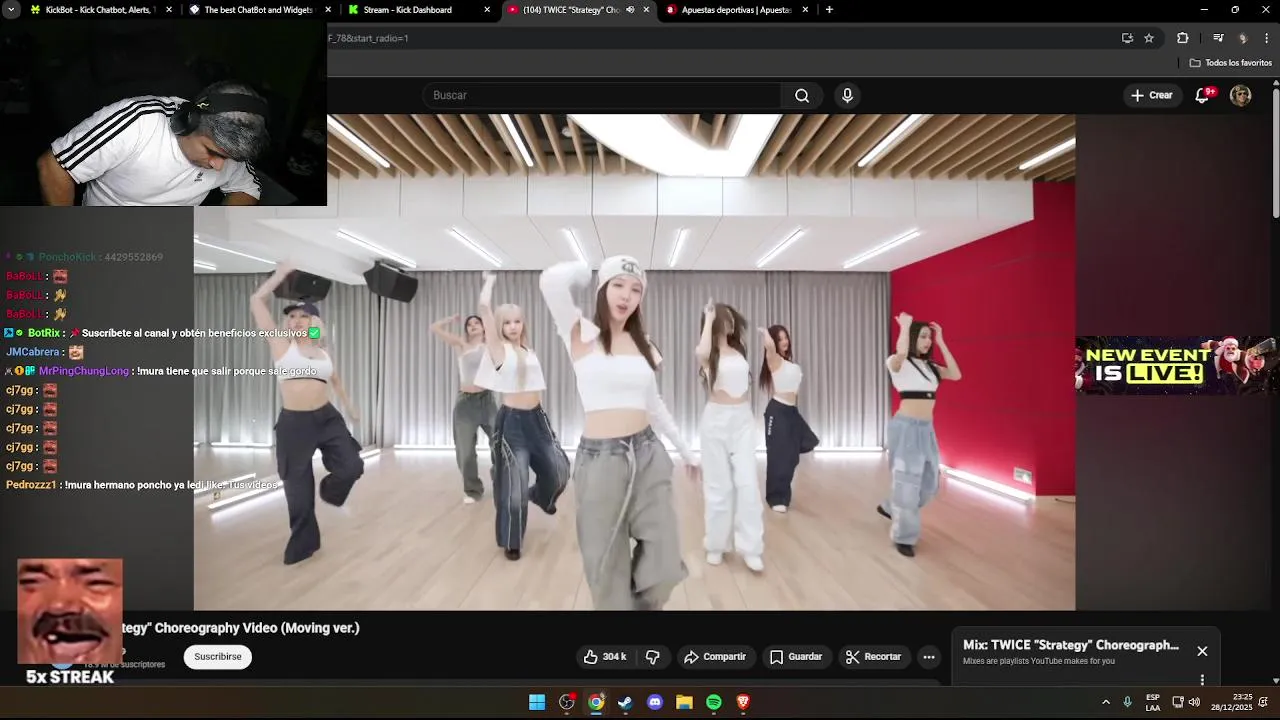Show hidden system tray icons
1280x720 pixels.
[1106, 702]
